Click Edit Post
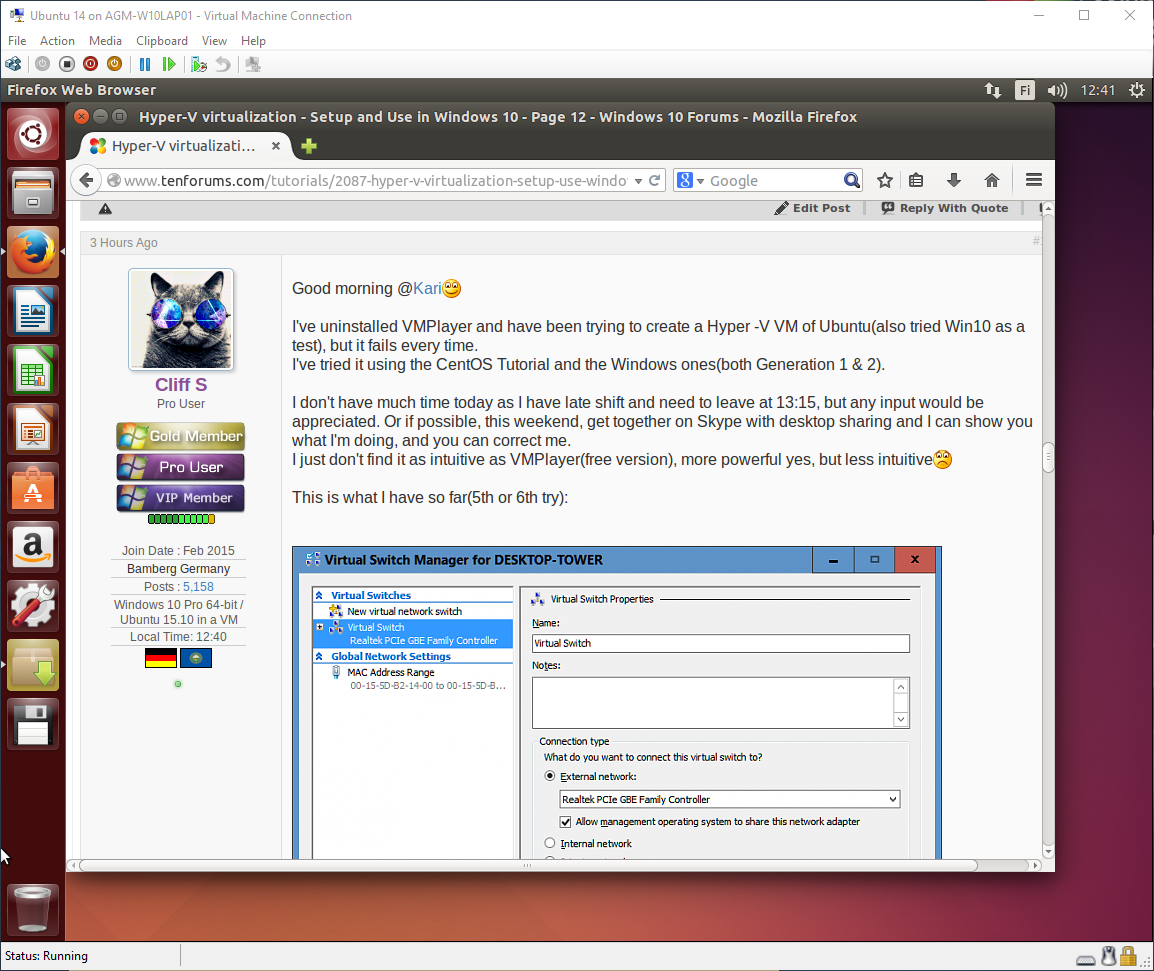This screenshot has height=971, width=1154. point(812,208)
